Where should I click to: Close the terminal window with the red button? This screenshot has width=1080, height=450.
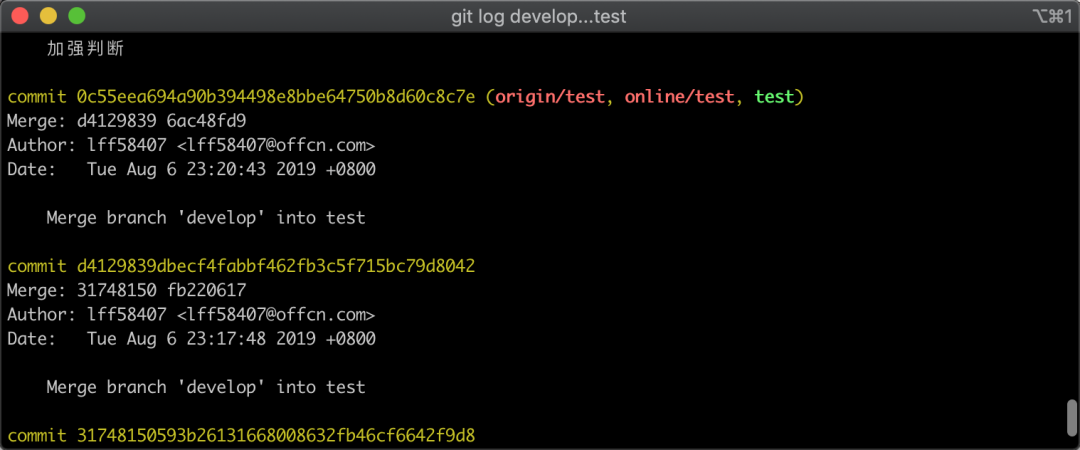click(x=21, y=17)
